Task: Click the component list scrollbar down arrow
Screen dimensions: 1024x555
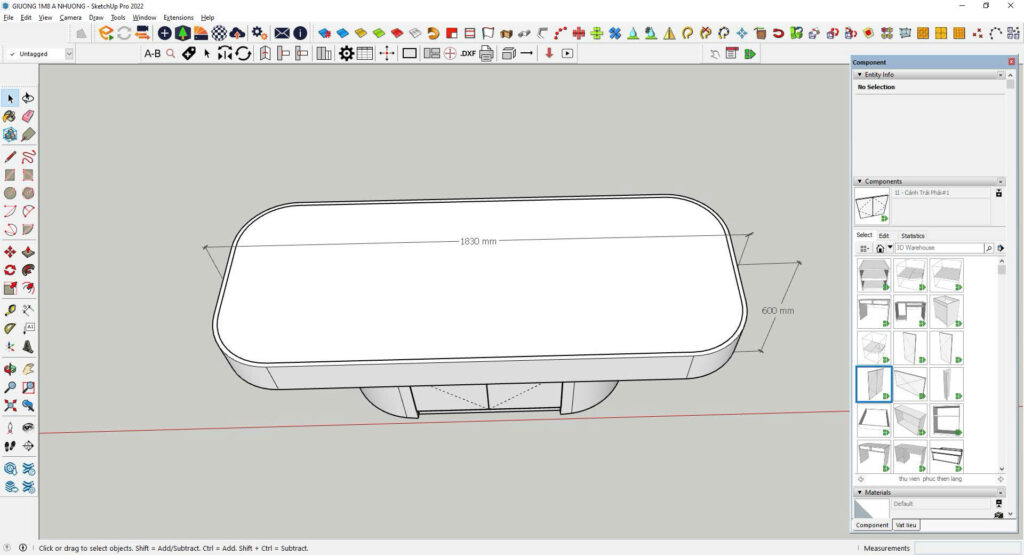Action: [x=1002, y=469]
